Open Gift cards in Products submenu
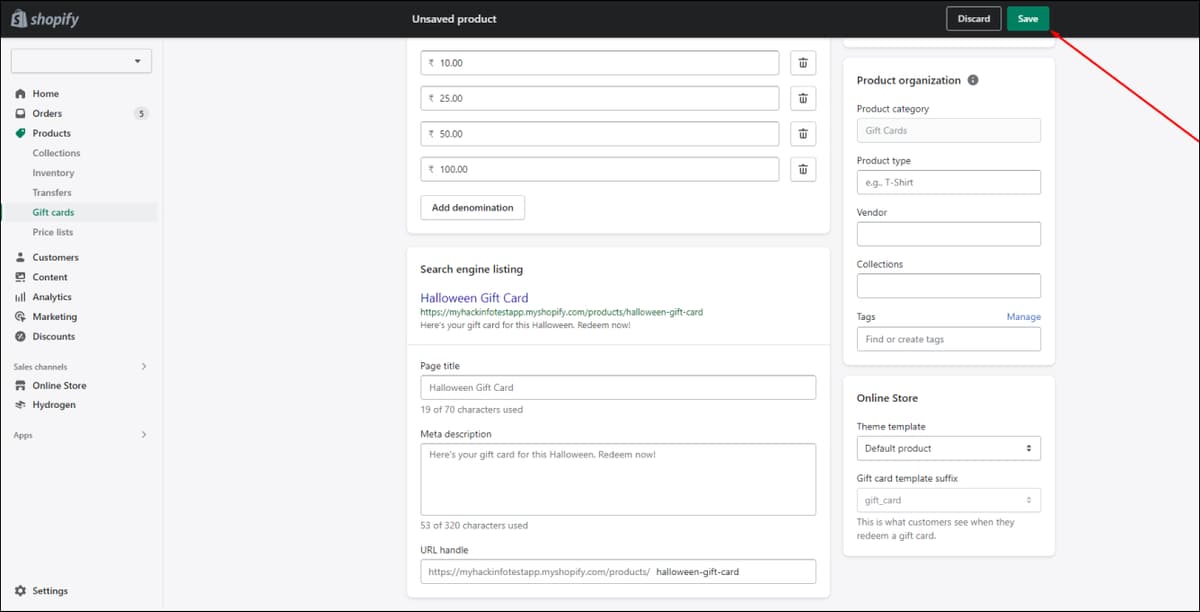Screen dimensions: 1200x612 pos(53,212)
